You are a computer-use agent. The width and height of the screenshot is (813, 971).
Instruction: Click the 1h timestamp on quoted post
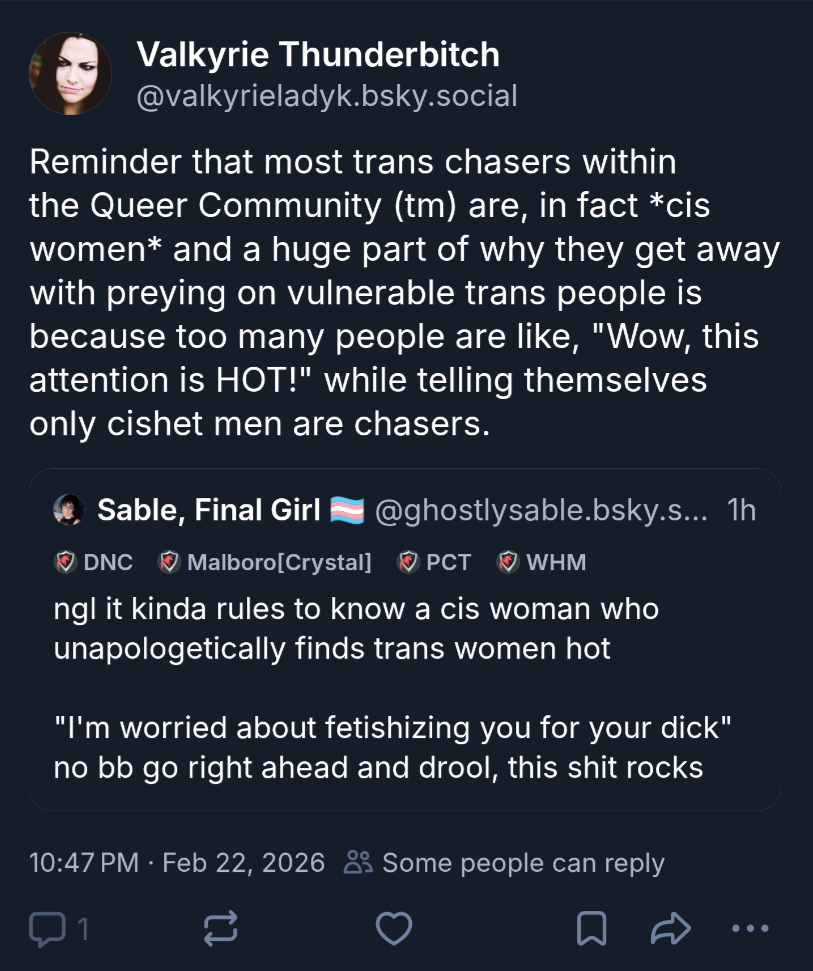coord(742,510)
